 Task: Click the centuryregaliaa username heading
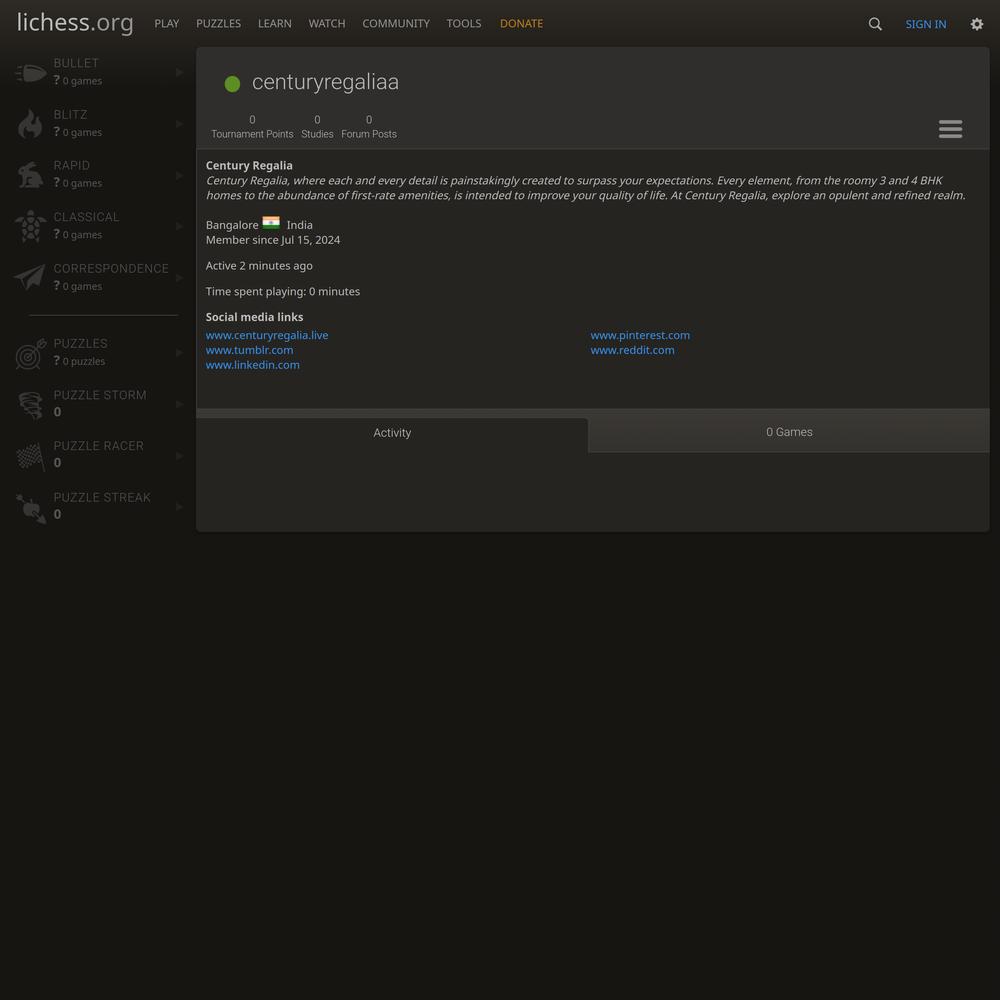coord(325,82)
